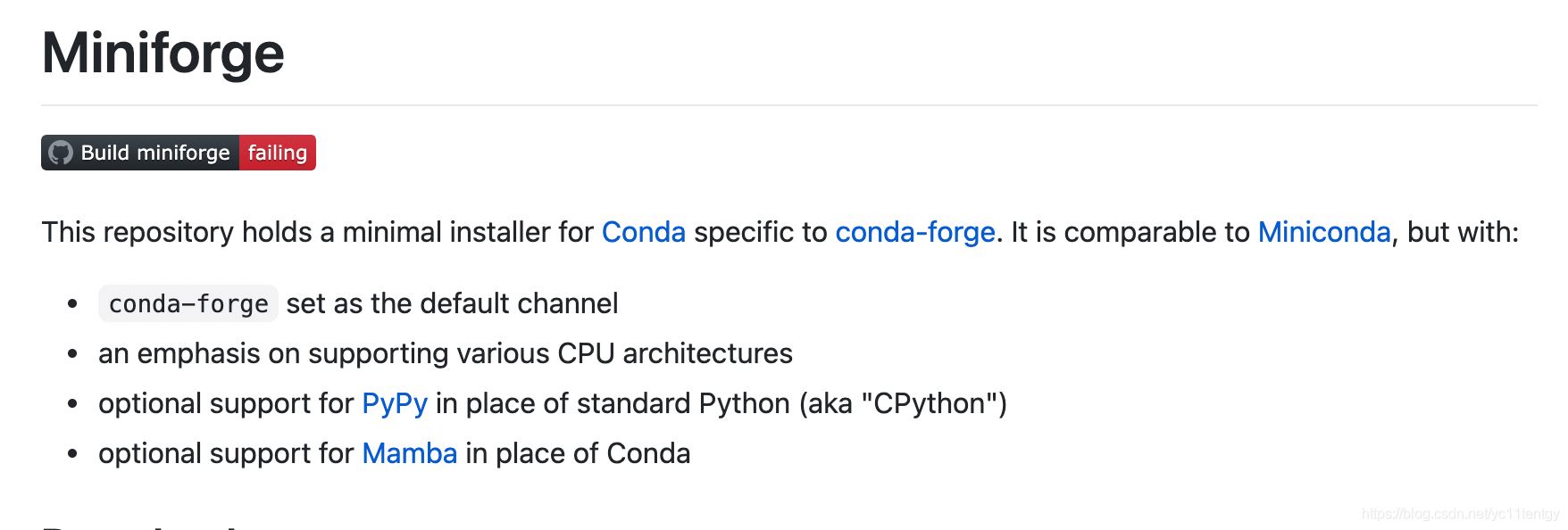Open the PyPy hyperlink

click(x=394, y=403)
